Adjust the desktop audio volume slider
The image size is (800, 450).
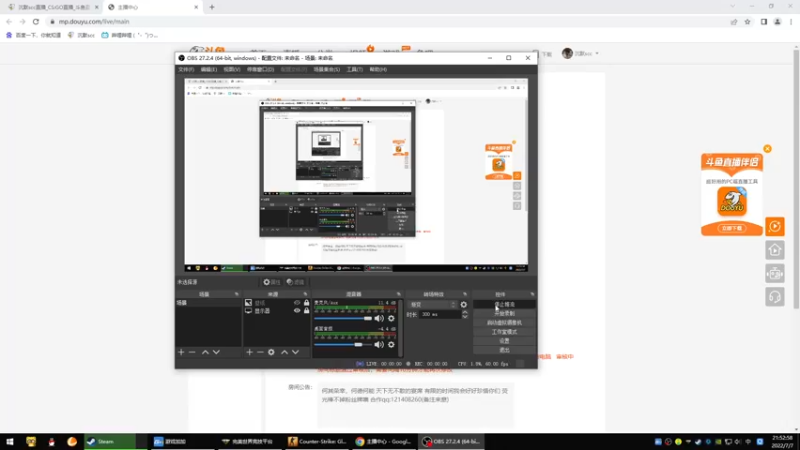coord(343,344)
